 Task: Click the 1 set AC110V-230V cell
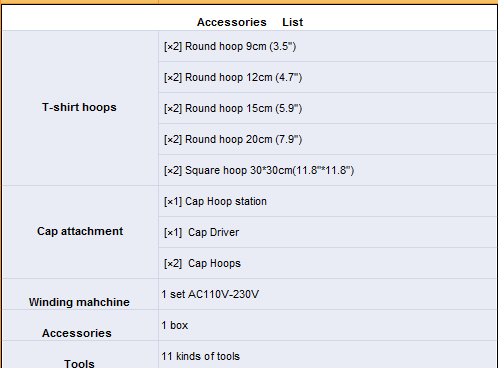click(x=328, y=294)
